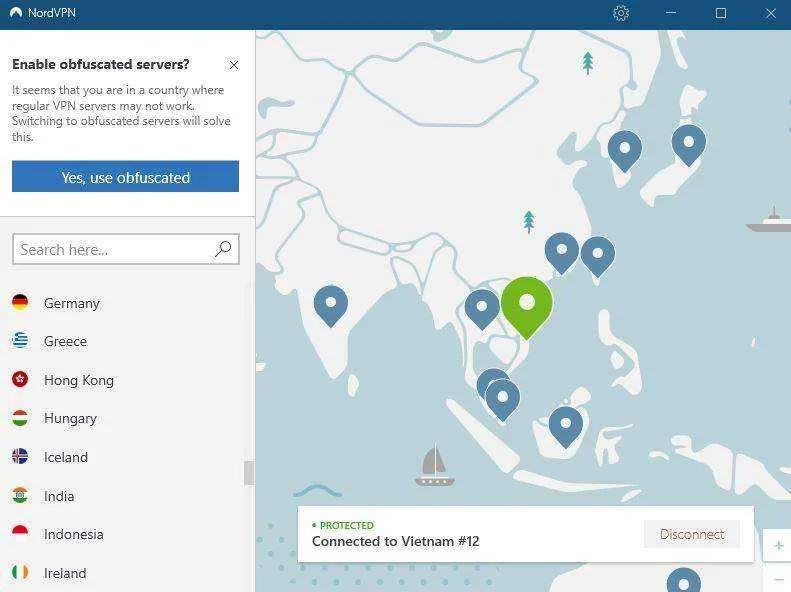Choose India in country list
Image resolution: width=791 pixels, height=592 pixels.
[x=59, y=496]
